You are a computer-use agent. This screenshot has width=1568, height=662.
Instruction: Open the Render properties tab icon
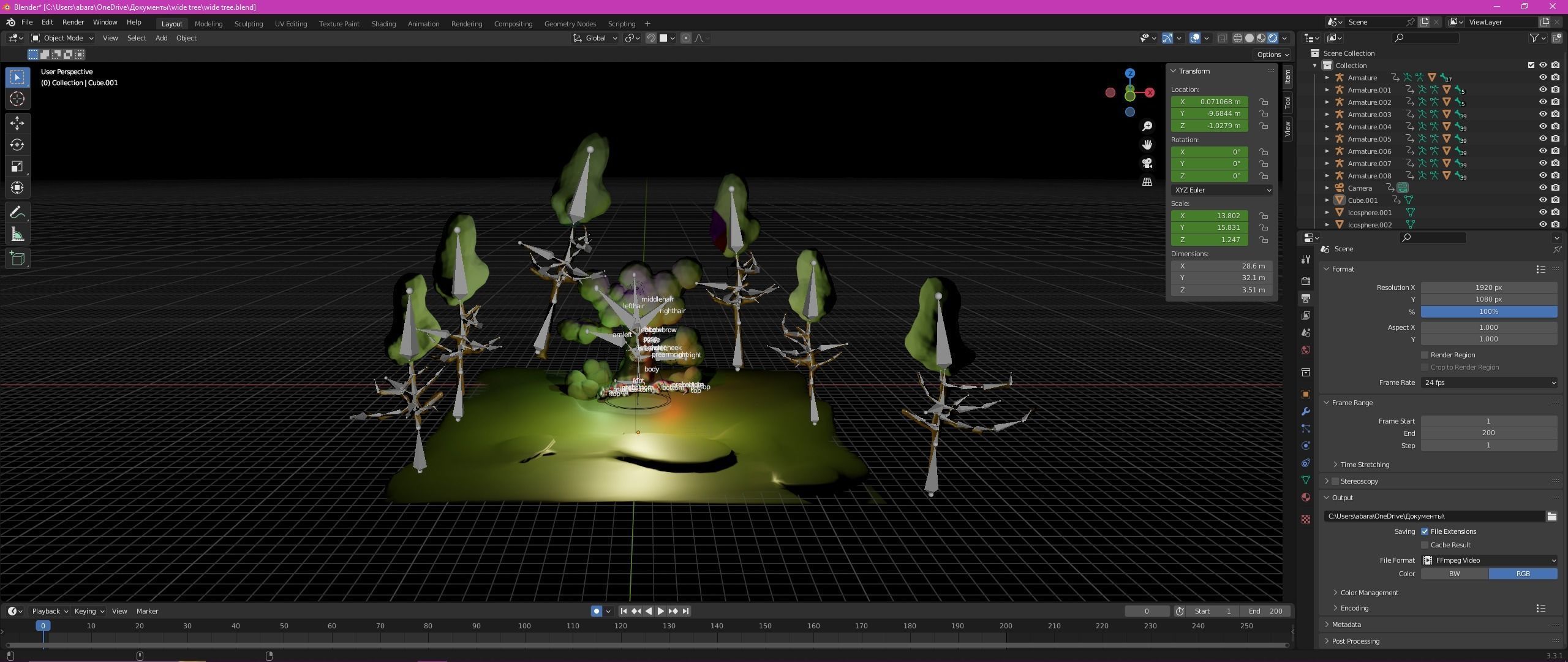[1306, 281]
